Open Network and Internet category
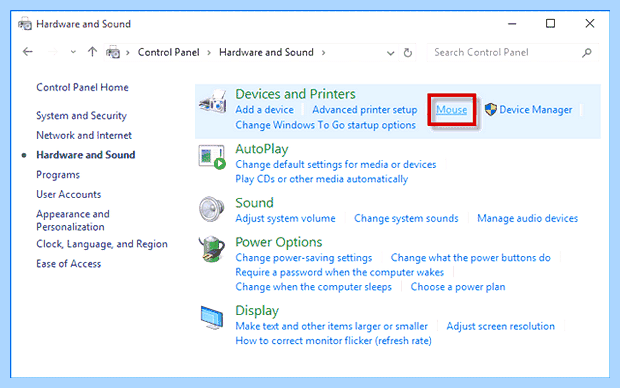This screenshot has height=388, width=620. 84,135
